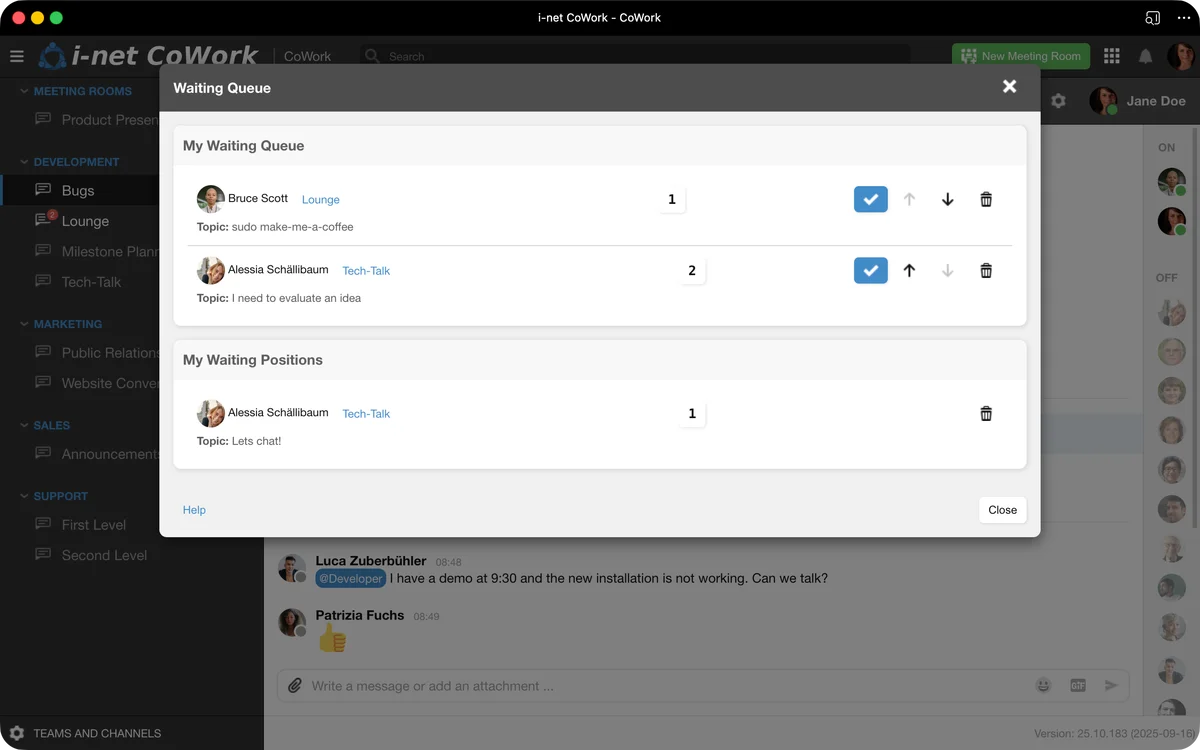The height and width of the screenshot is (750, 1200).
Task: Attach a file with the paperclip icon
Action: (x=295, y=686)
